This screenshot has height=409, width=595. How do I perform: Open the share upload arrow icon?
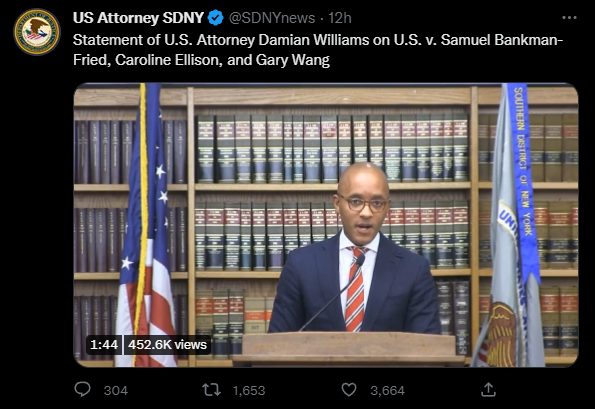488,390
